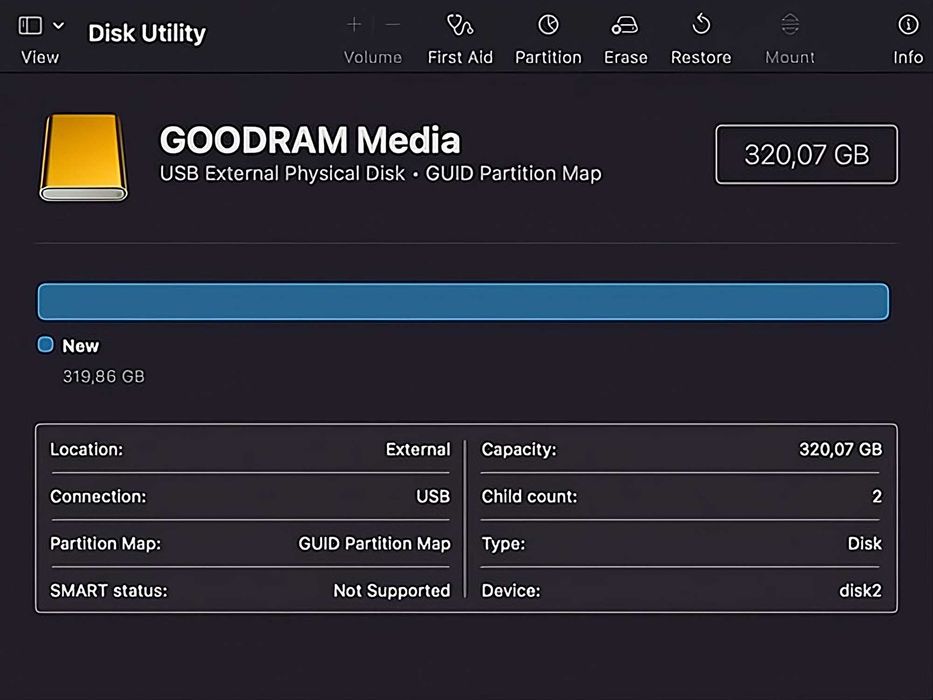The image size is (933, 700).
Task: Select USB External Physical Disk subtitle
Action: point(282,173)
